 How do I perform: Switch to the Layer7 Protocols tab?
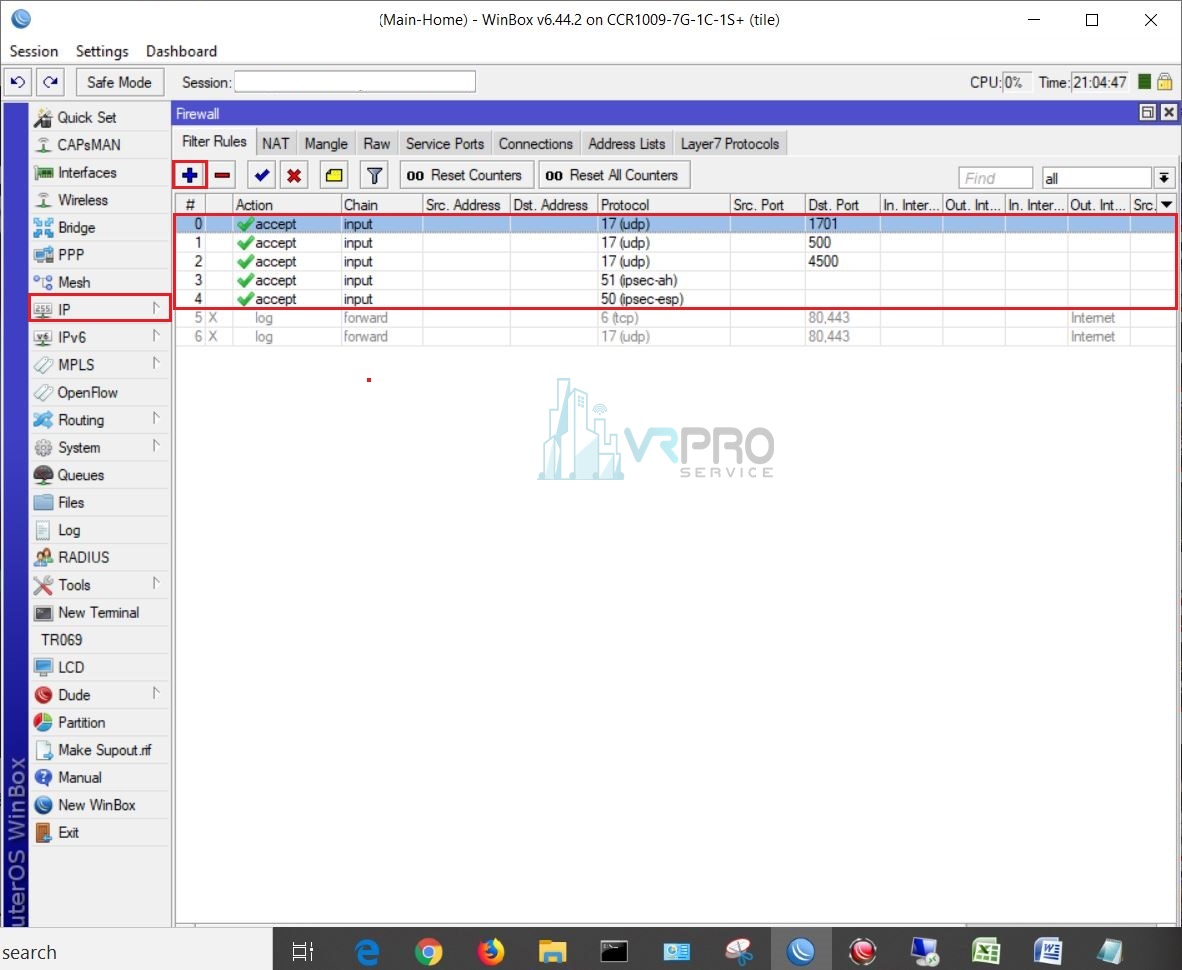pyautogui.click(x=730, y=143)
